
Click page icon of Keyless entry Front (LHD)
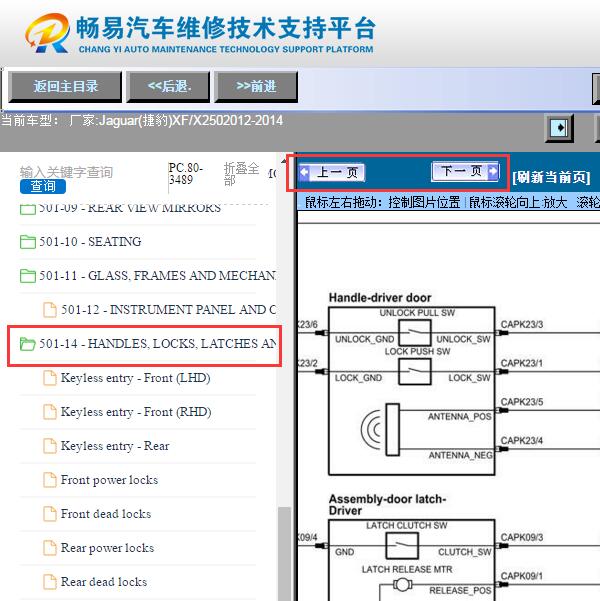[50, 378]
